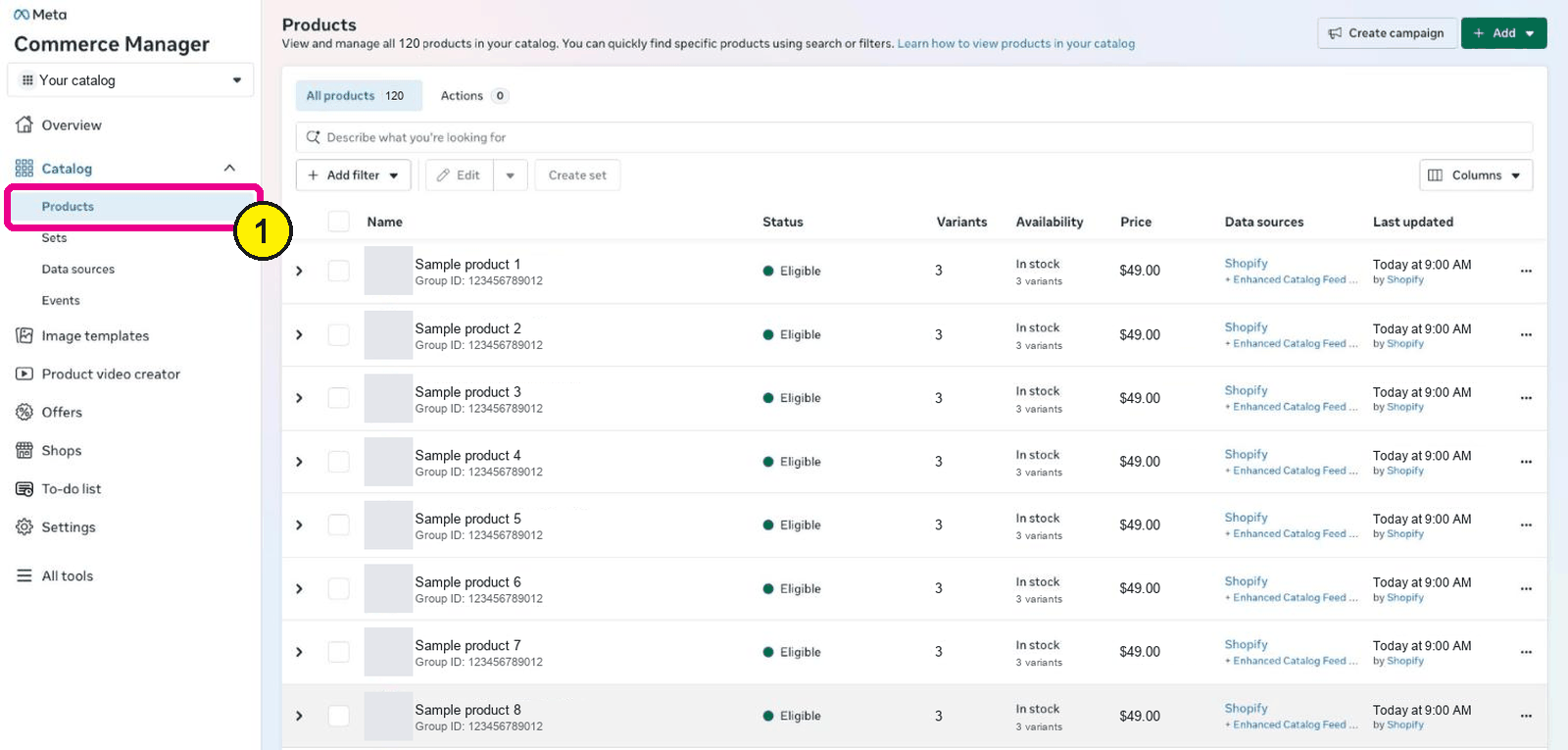Click the green Add button
The image size is (1568, 750).
1503,33
